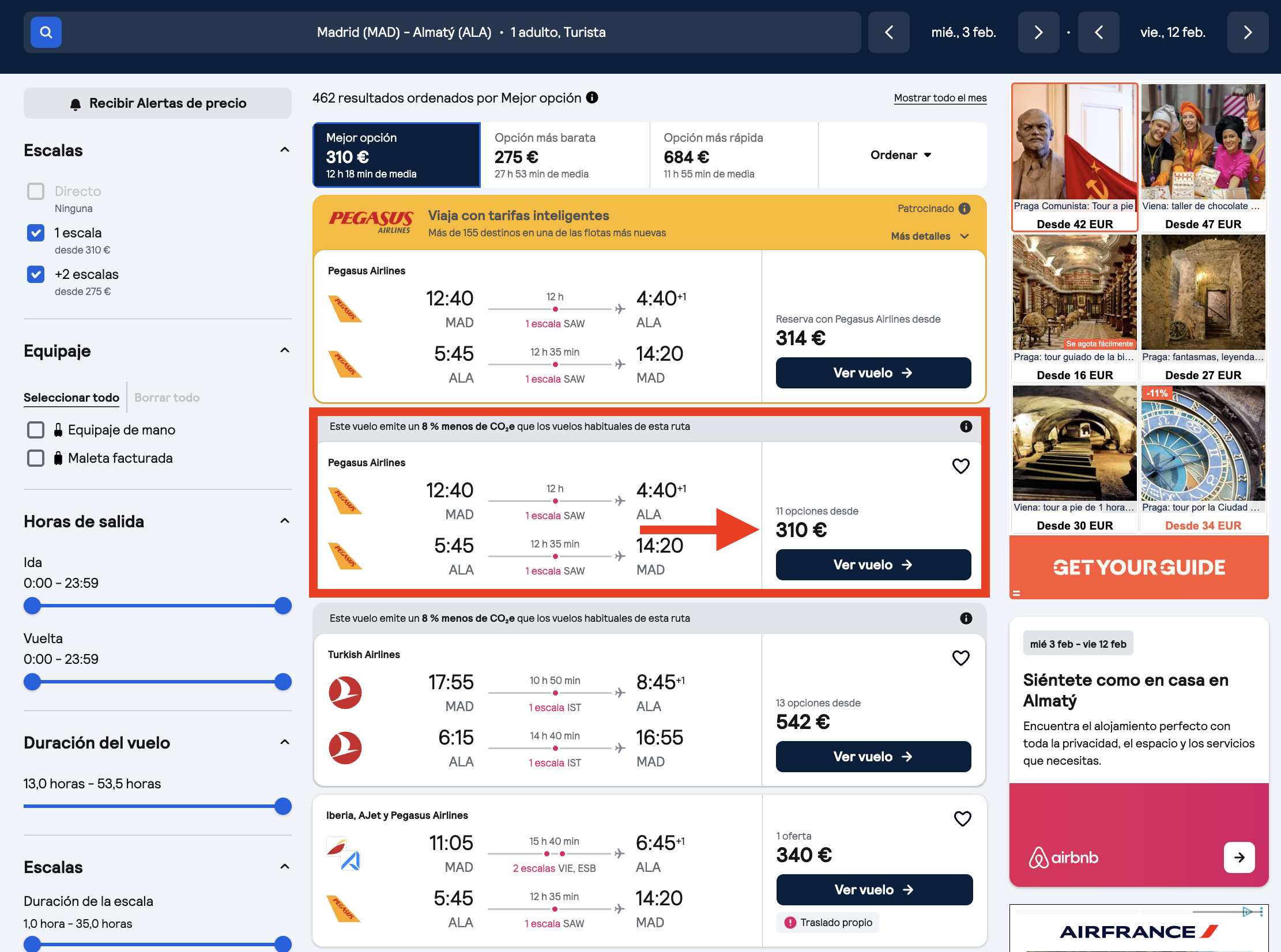Check Equipaje de mano option

click(x=36, y=430)
